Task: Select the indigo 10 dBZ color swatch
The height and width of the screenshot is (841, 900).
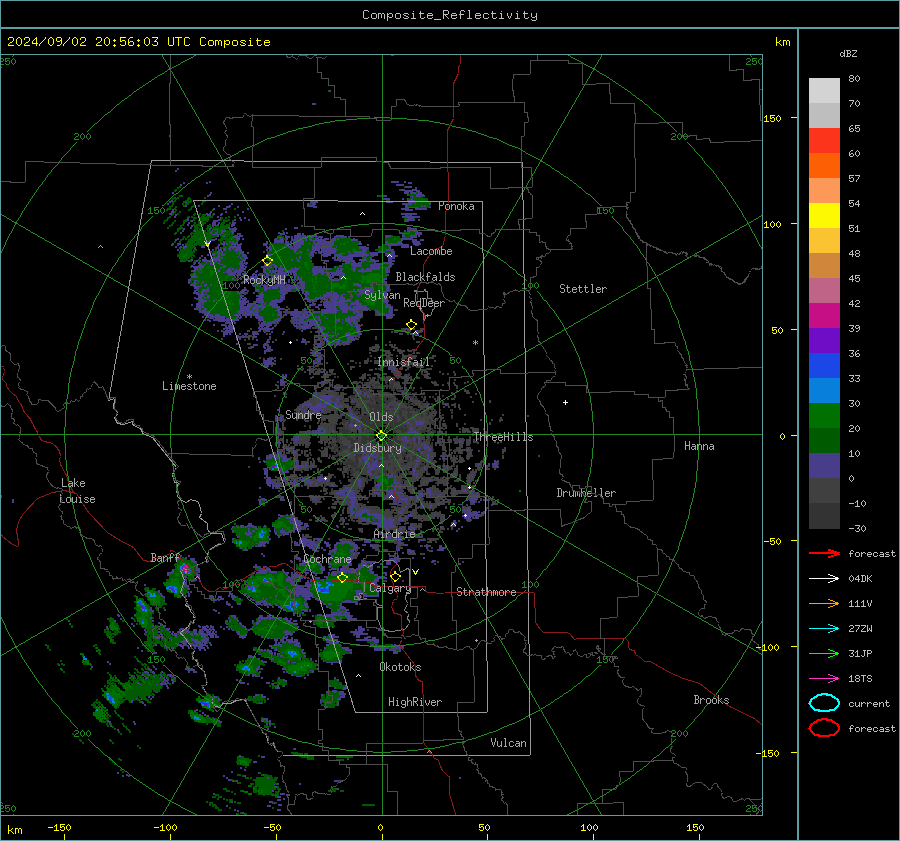Action: click(x=824, y=465)
